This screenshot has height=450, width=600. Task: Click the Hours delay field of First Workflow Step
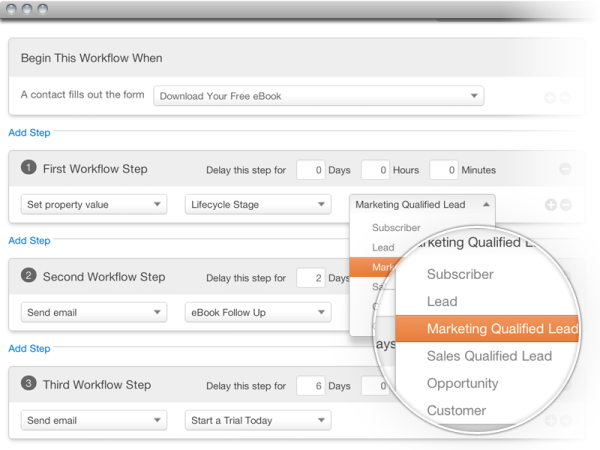[x=375, y=170]
